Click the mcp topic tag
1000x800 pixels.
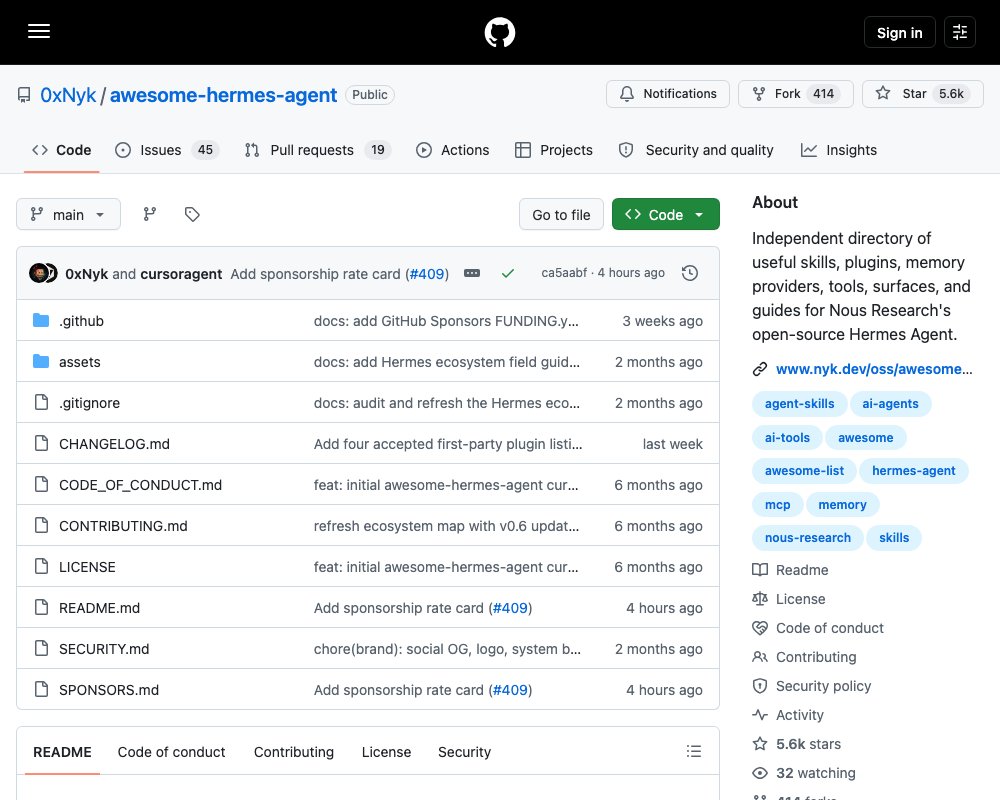pos(777,505)
